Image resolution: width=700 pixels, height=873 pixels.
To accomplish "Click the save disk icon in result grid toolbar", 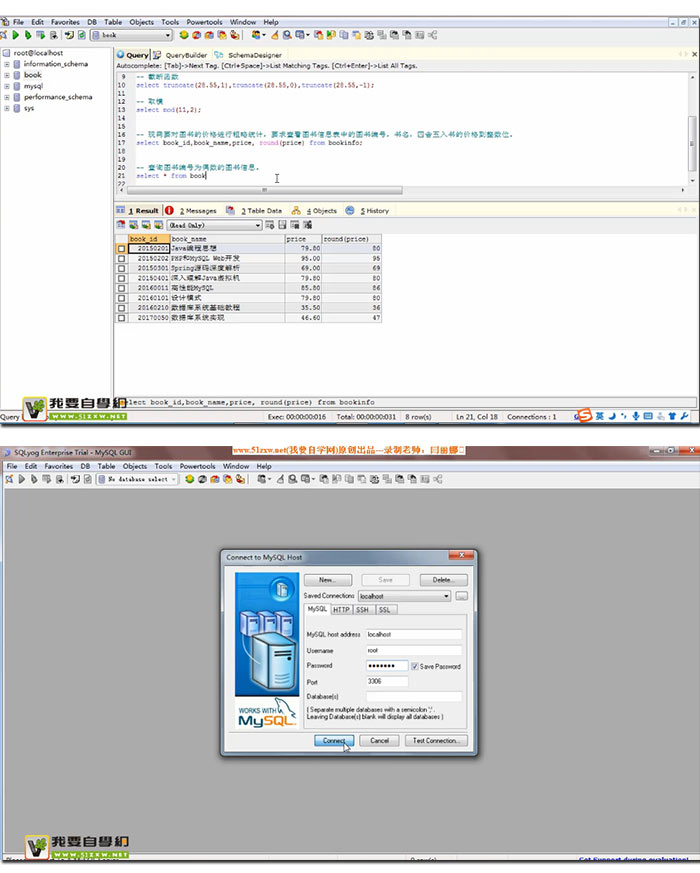I will tap(282, 225).
